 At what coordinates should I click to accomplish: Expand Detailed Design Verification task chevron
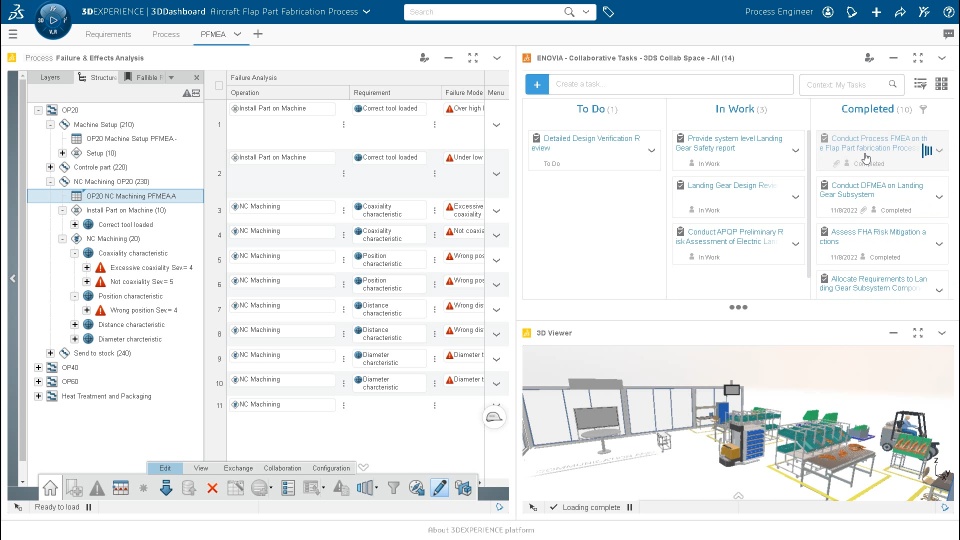coord(651,151)
